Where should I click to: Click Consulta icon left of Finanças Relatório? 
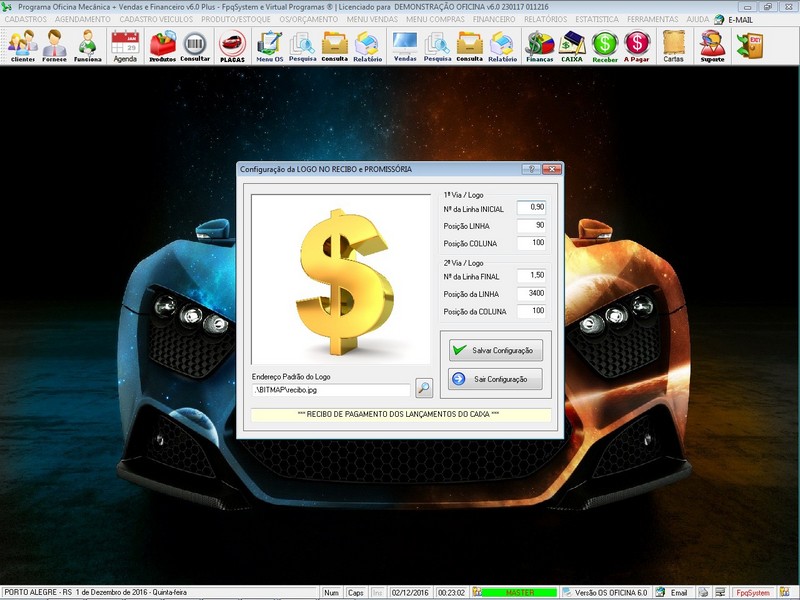469,46
